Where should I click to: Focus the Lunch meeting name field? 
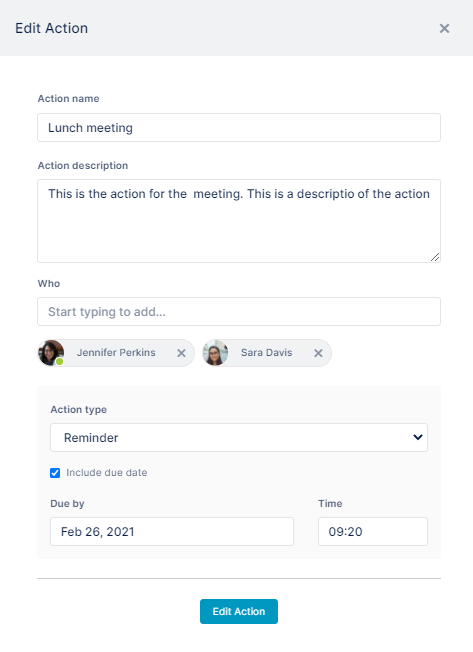239,127
